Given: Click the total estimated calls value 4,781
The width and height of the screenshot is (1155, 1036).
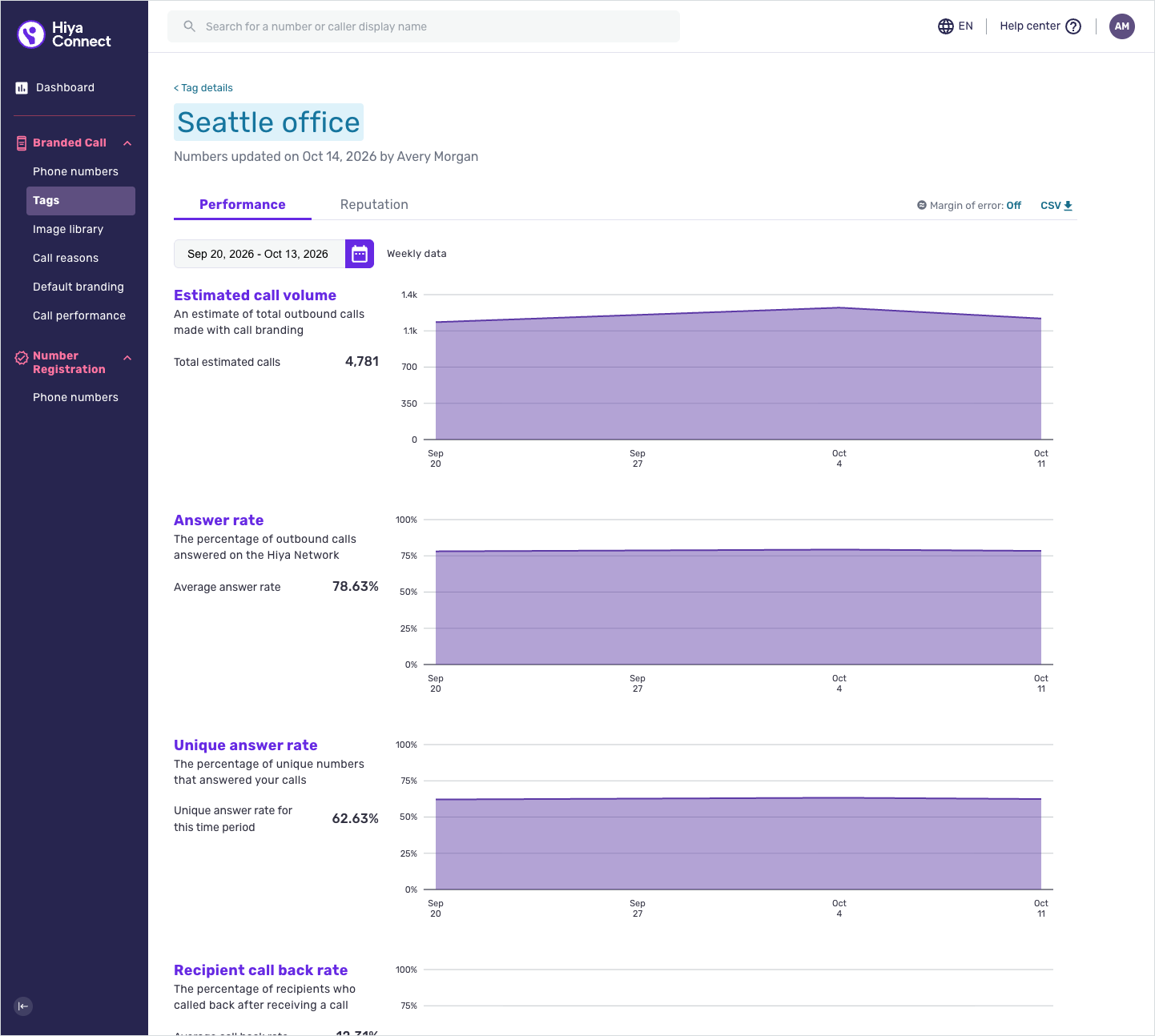Looking at the screenshot, I should [x=362, y=362].
